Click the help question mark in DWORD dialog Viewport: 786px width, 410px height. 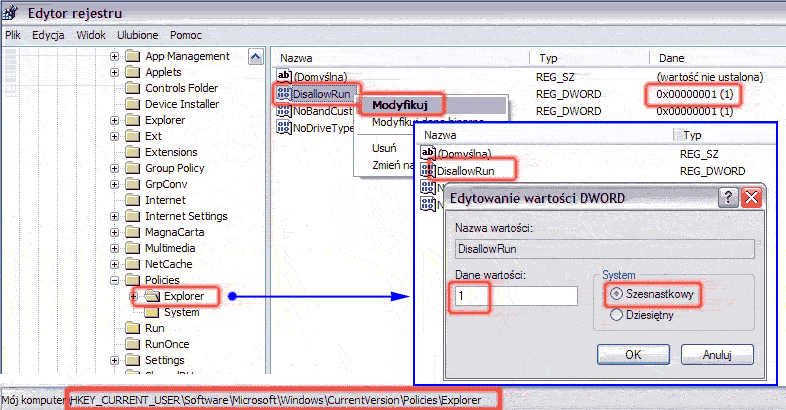pyautogui.click(x=729, y=197)
